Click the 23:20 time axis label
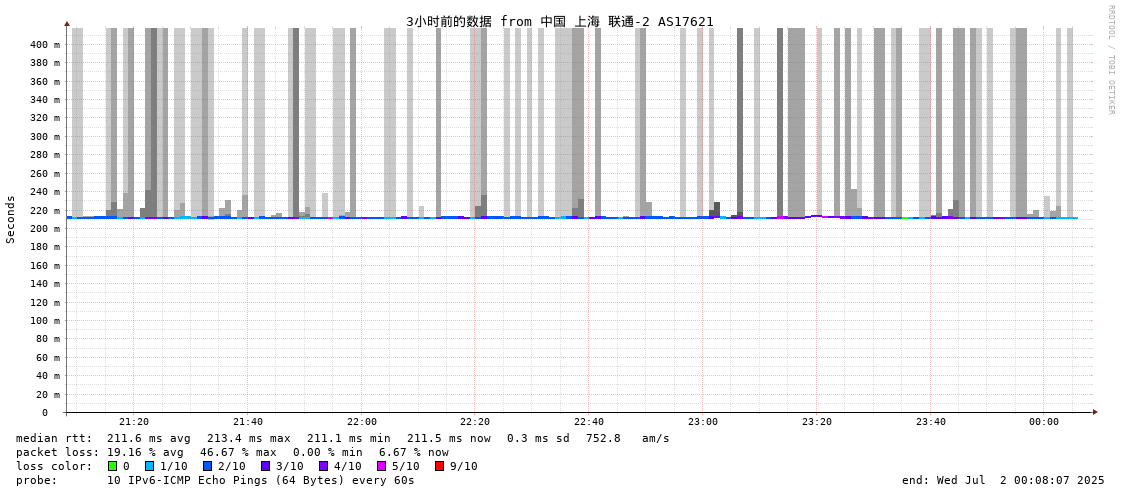This screenshot has height=494, width=1121. [816, 422]
